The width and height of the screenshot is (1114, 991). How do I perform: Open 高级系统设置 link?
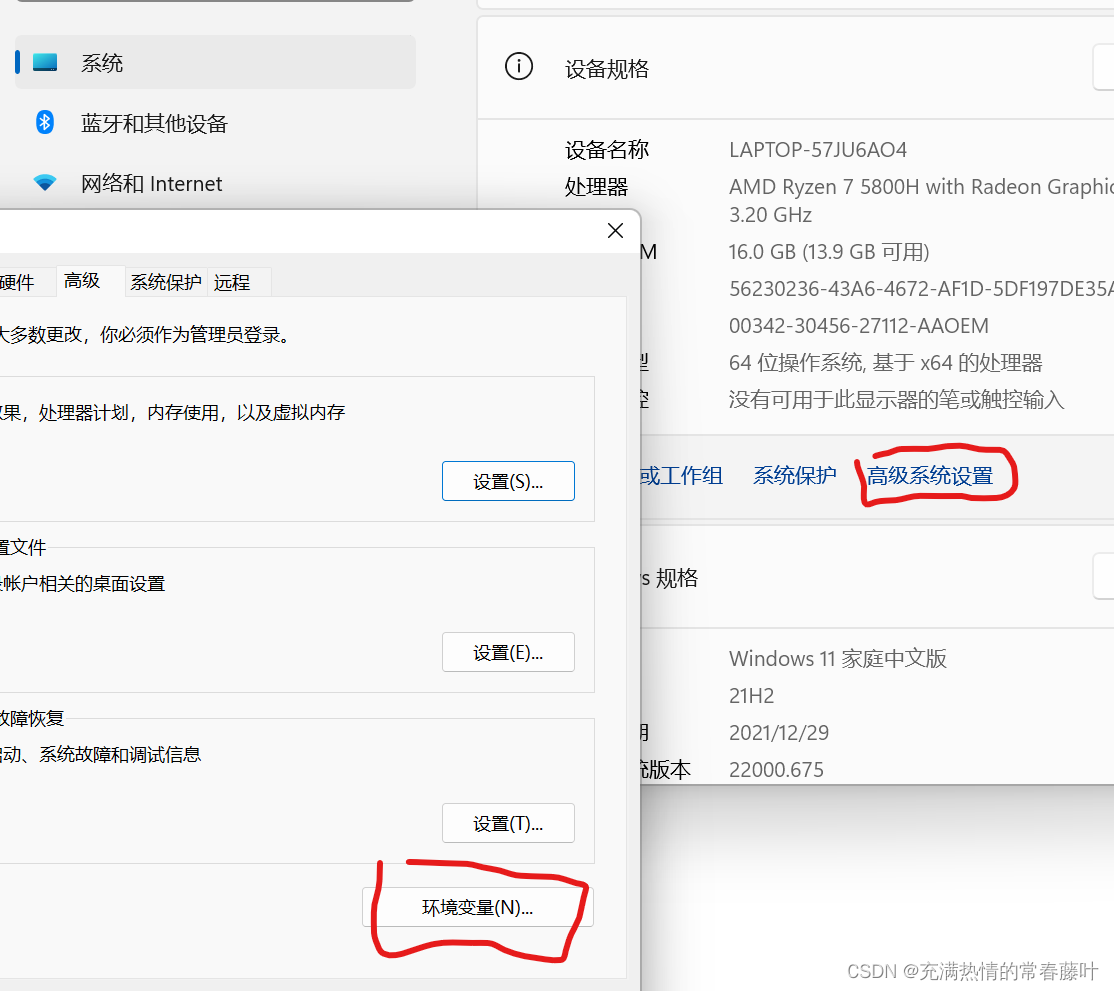pos(930,476)
